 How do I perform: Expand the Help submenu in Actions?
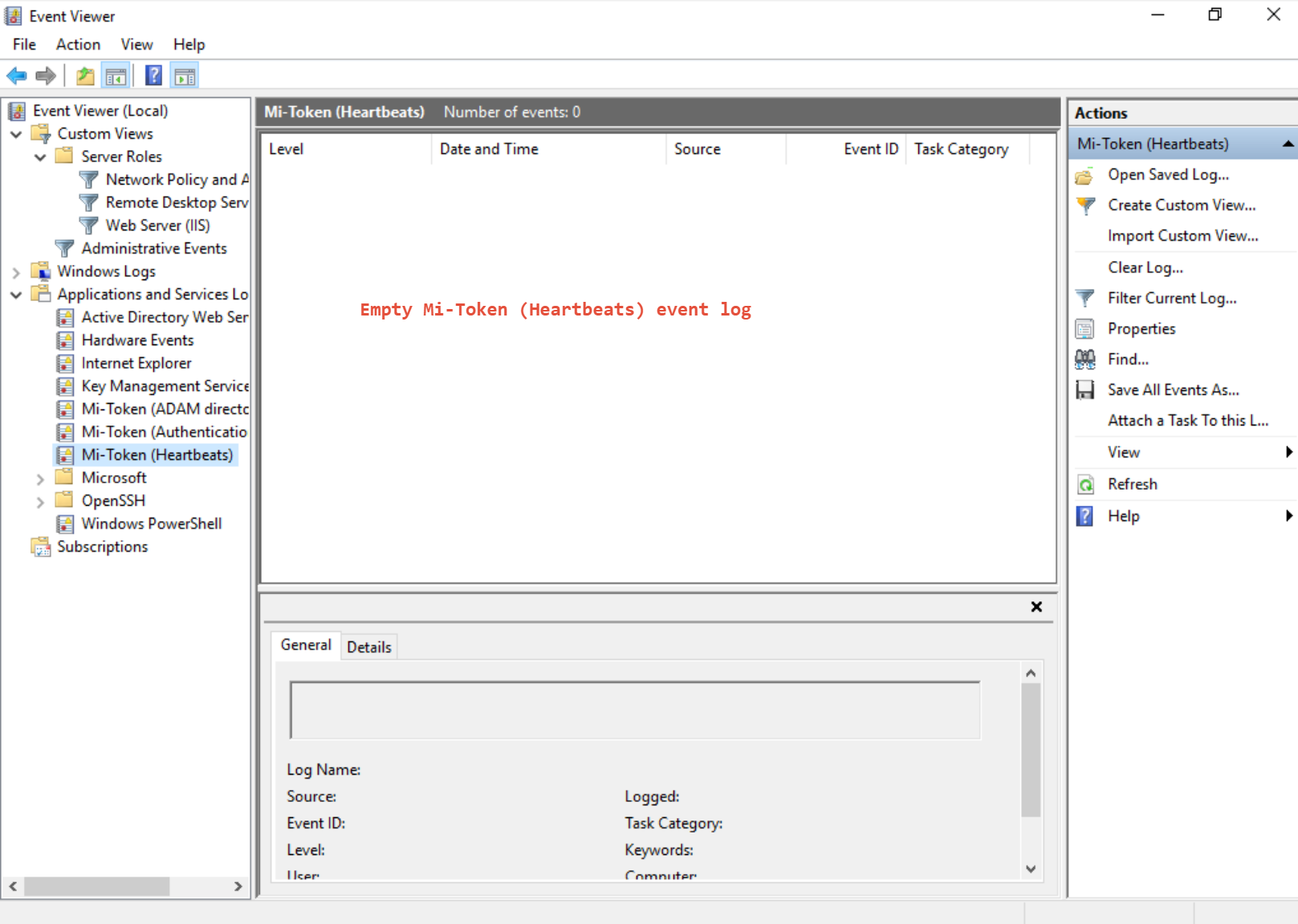pos(1288,515)
